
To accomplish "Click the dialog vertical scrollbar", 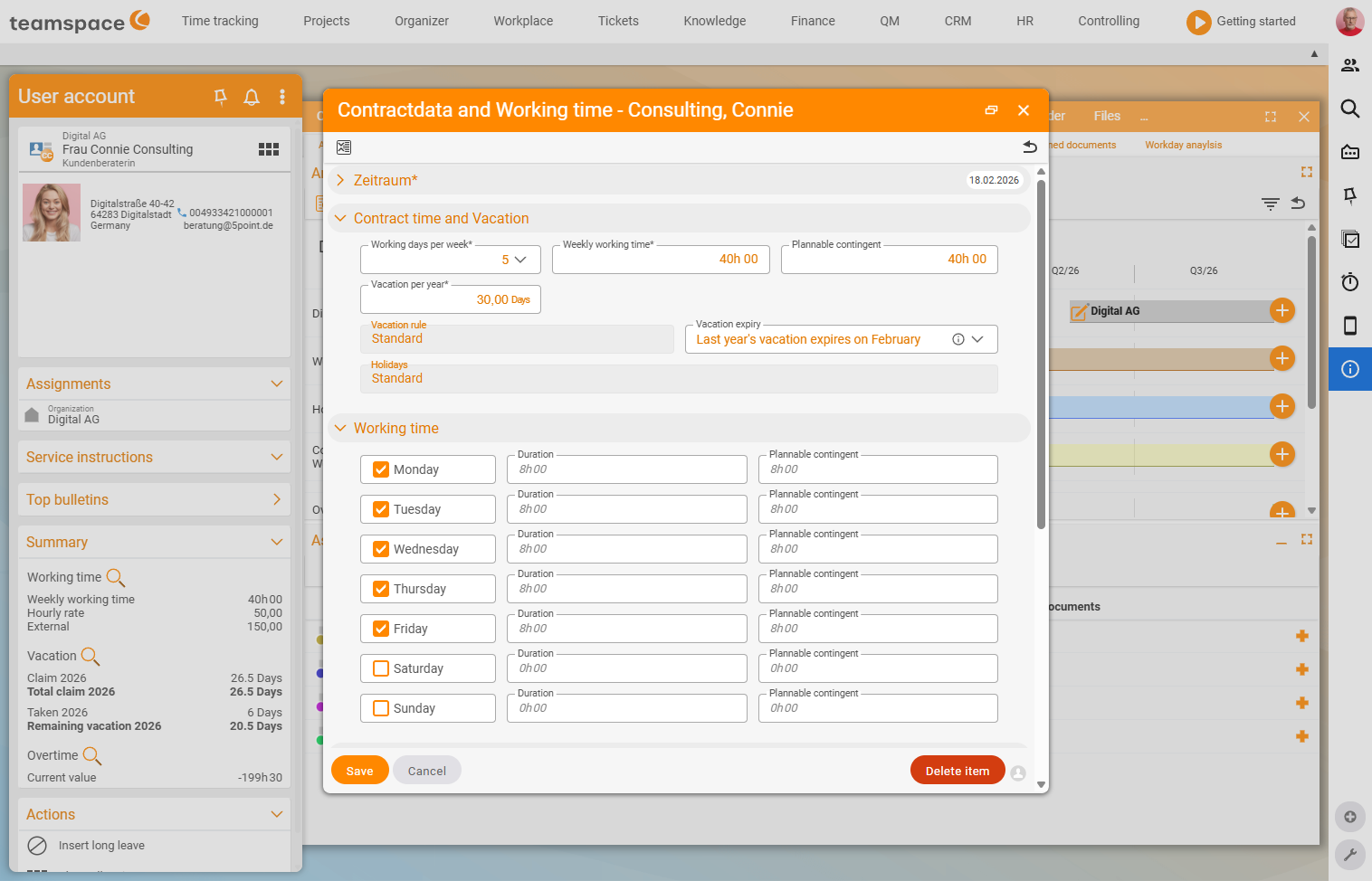I will click(1041, 354).
